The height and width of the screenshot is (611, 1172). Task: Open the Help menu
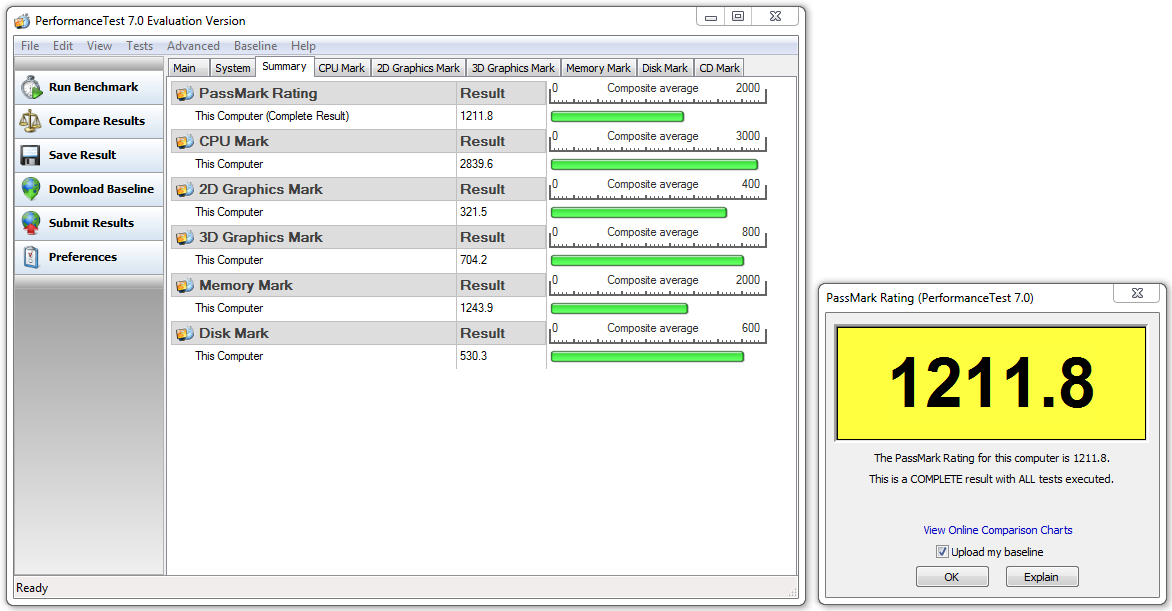303,46
